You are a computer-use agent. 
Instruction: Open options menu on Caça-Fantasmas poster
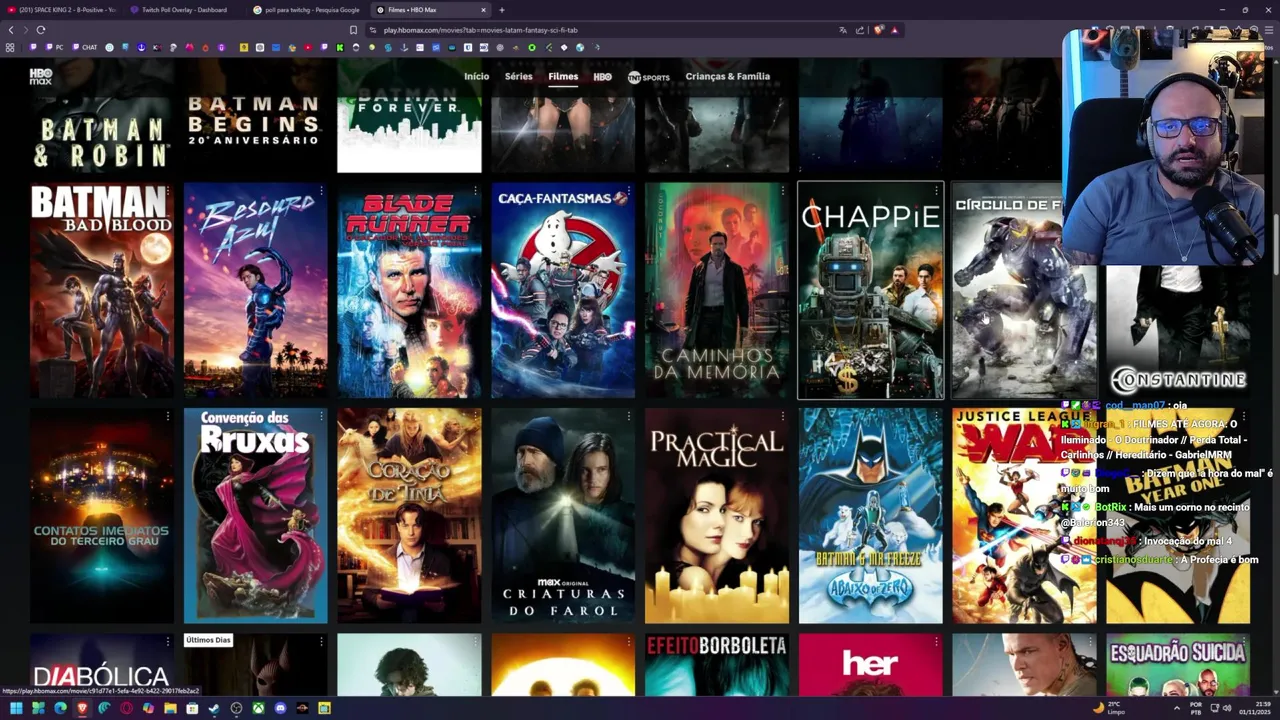coord(629,191)
